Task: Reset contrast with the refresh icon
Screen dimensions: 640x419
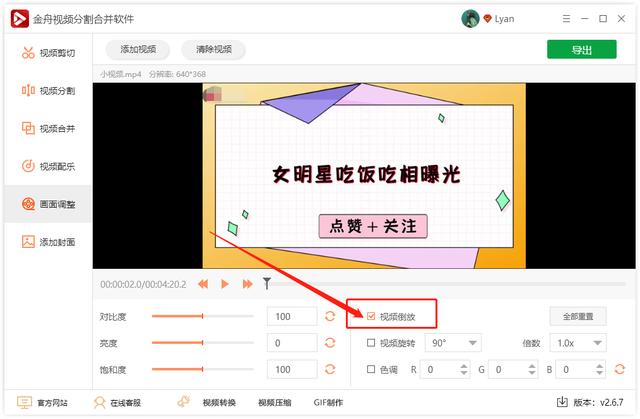Action: click(x=330, y=317)
